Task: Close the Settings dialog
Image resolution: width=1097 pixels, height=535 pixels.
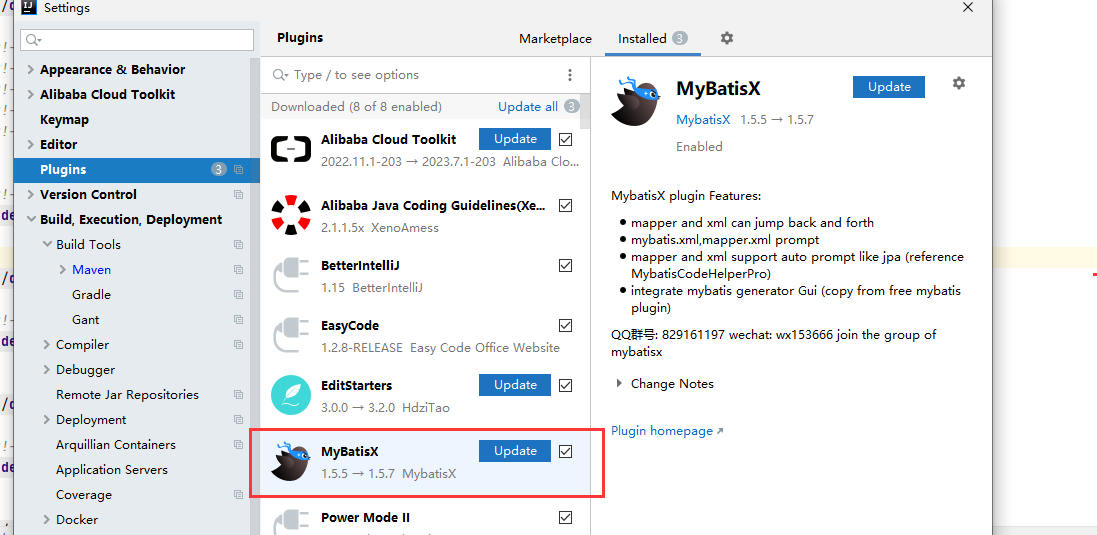Action: [968, 7]
